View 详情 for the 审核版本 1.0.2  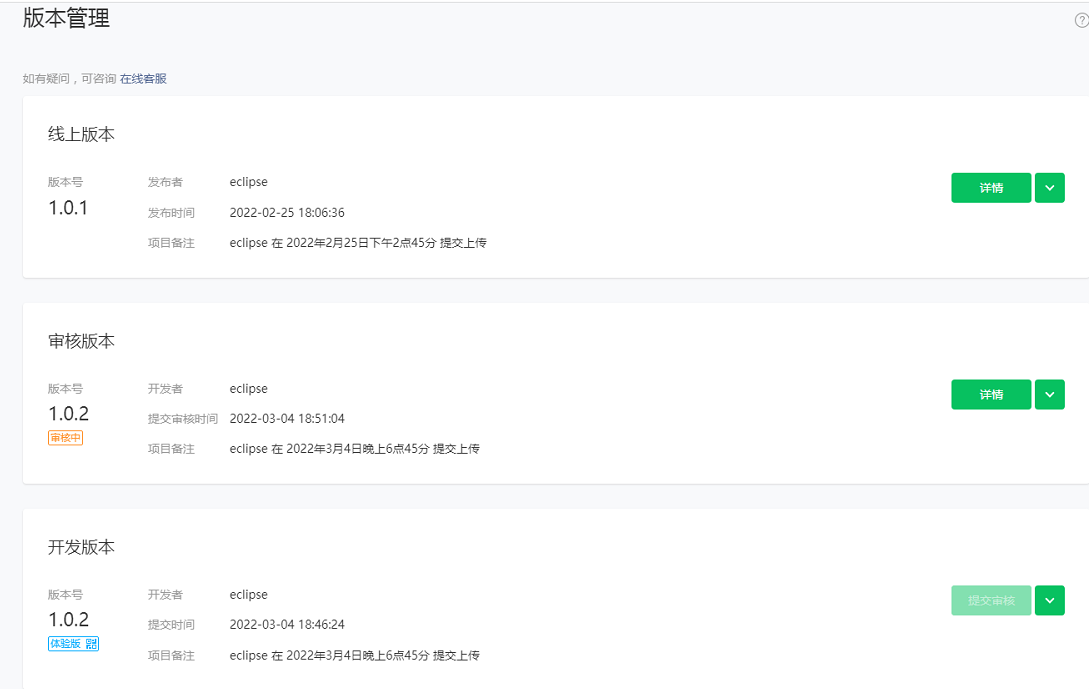click(x=991, y=395)
